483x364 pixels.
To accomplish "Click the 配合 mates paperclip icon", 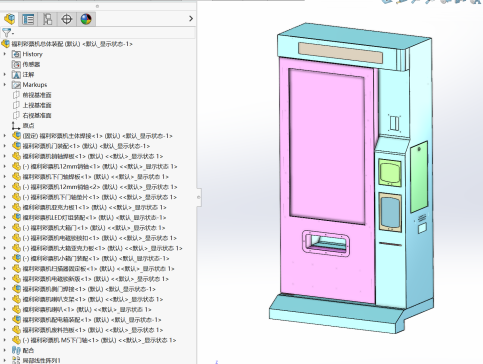I will pos(16,350).
